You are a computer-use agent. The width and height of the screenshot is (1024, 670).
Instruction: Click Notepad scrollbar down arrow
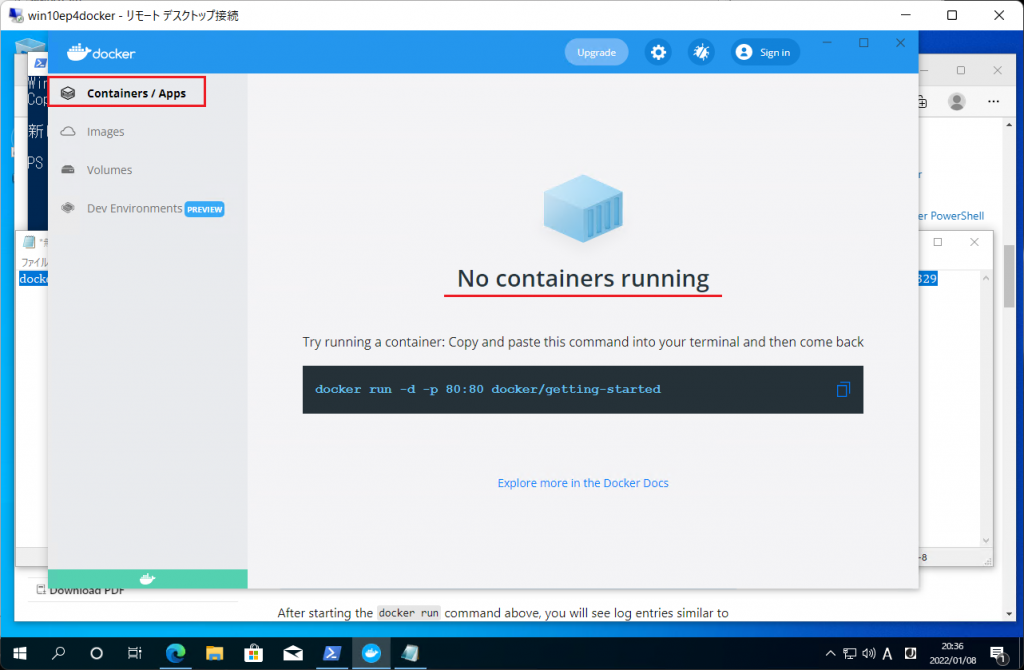click(x=986, y=541)
